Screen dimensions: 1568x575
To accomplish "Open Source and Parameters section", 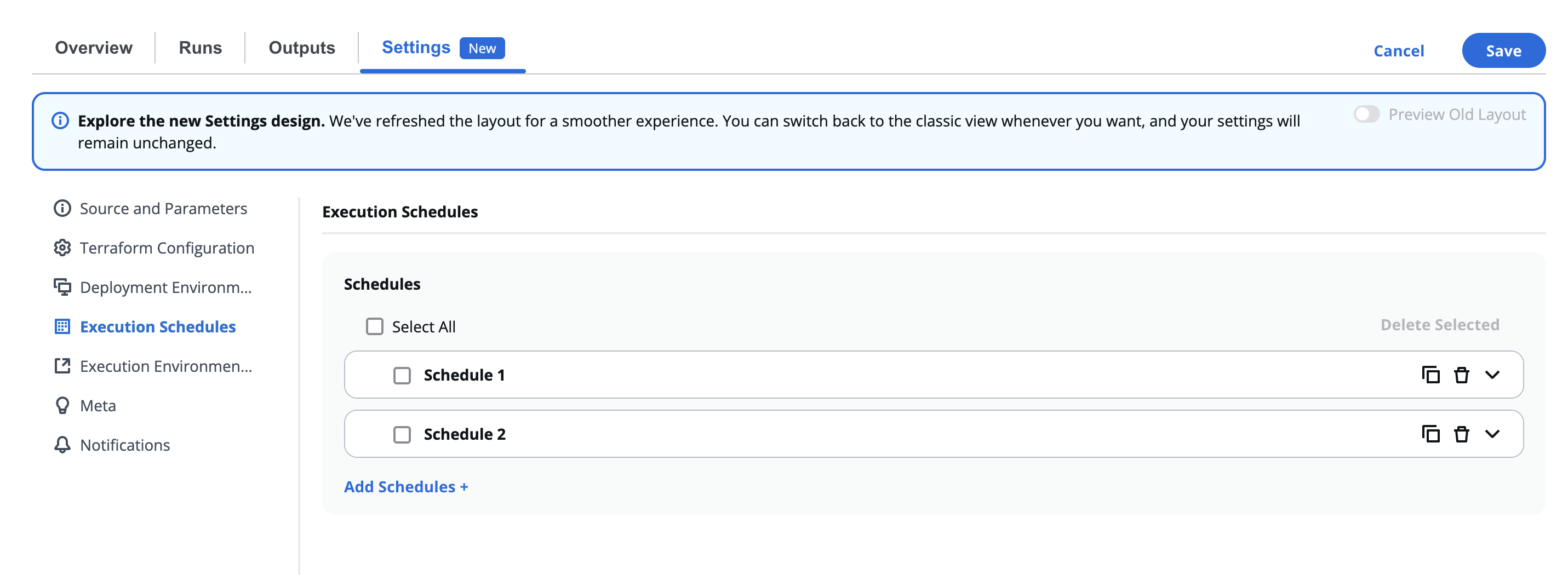I will pyautogui.click(x=163, y=209).
